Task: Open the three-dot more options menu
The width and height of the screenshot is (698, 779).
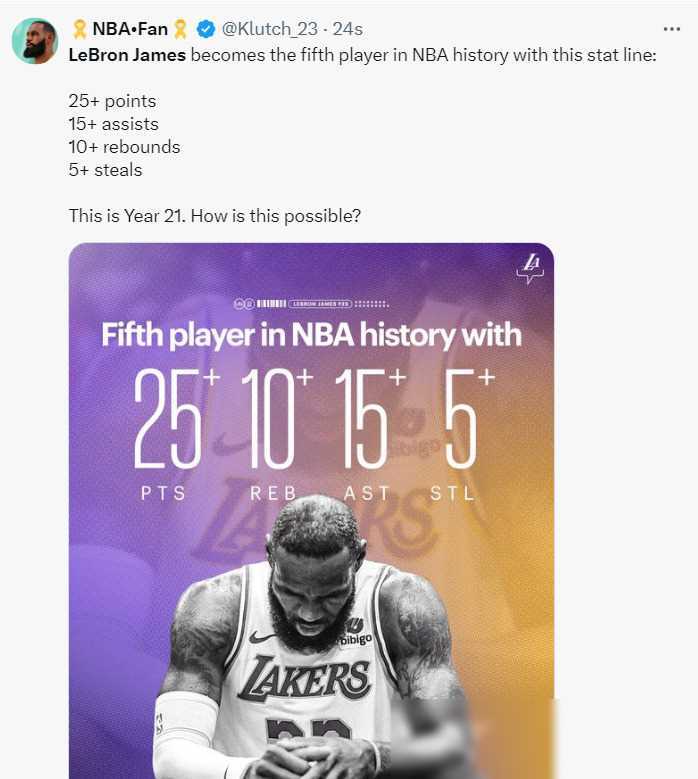Action: 672,29
